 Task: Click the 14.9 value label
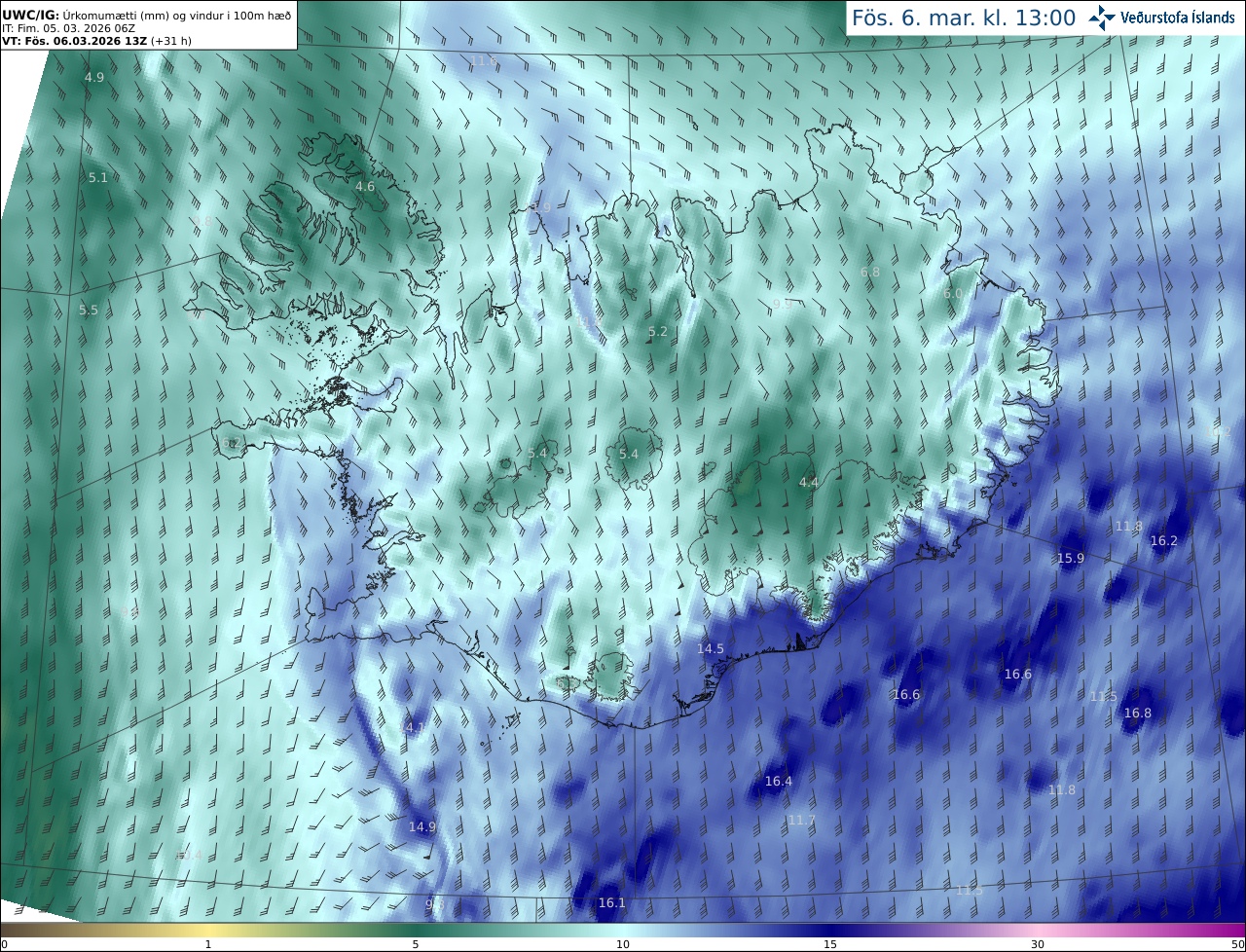coord(422,827)
